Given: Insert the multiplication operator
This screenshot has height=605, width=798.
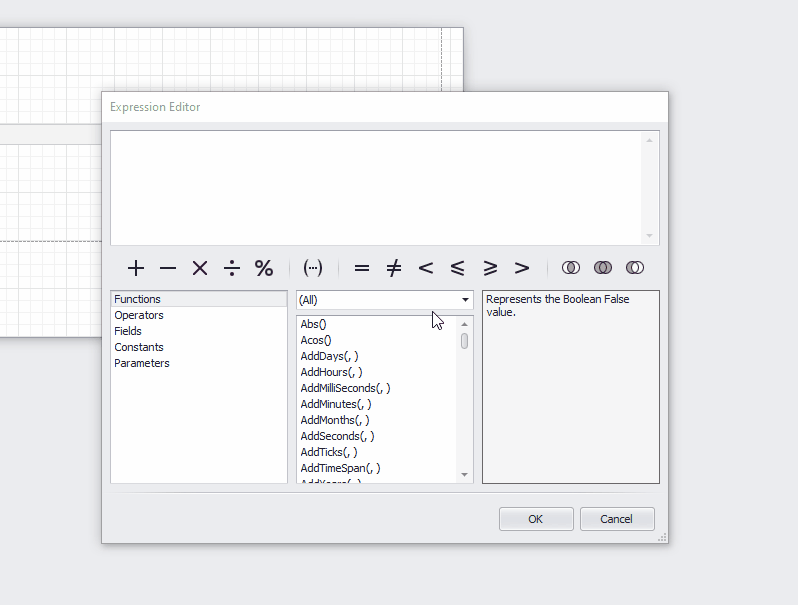Looking at the screenshot, I should tap(200, 268).
